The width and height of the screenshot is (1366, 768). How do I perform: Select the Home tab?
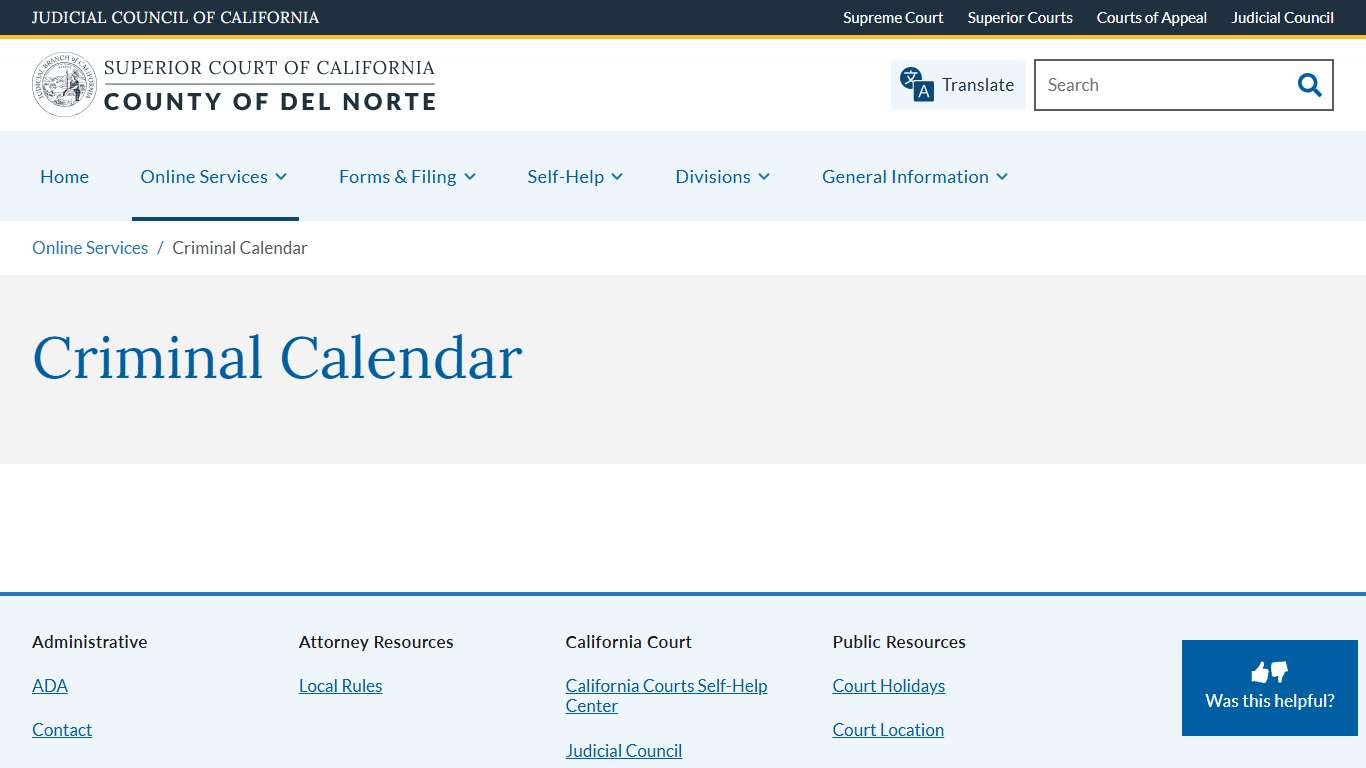64,176
